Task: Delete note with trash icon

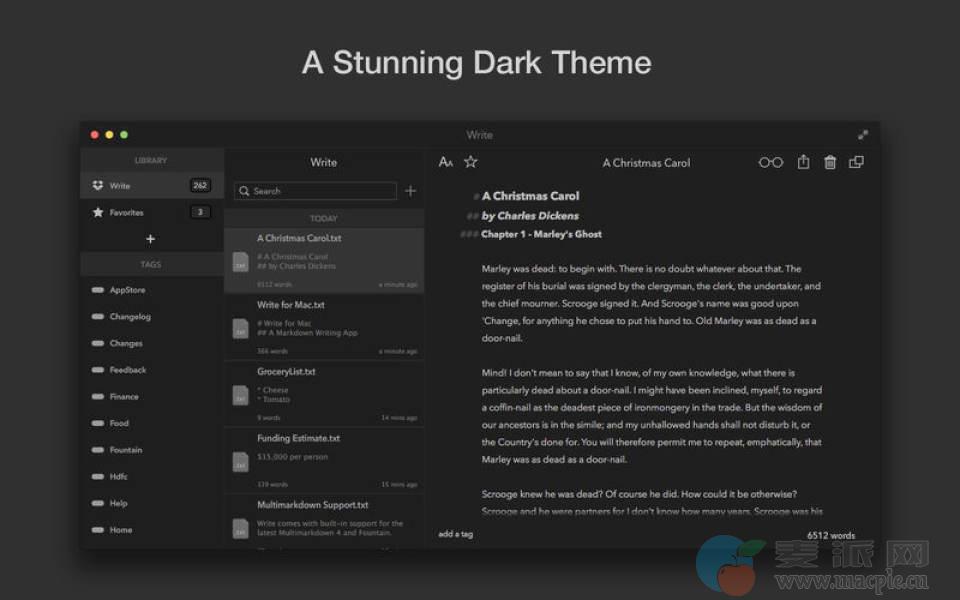Action: 830,162
